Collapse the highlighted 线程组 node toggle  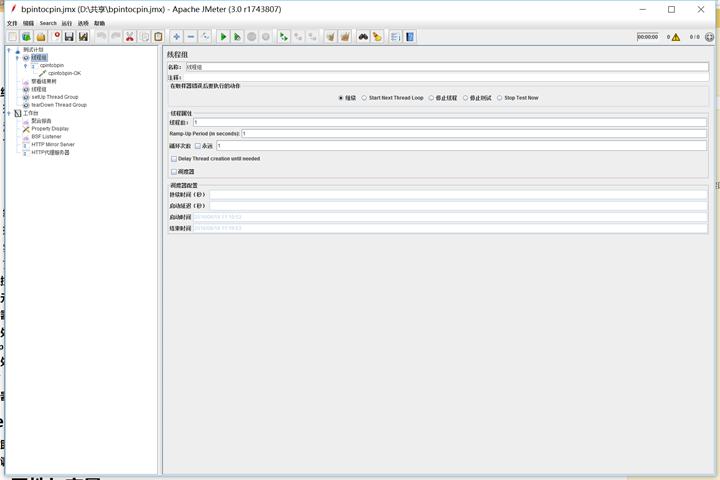[17, 58]
